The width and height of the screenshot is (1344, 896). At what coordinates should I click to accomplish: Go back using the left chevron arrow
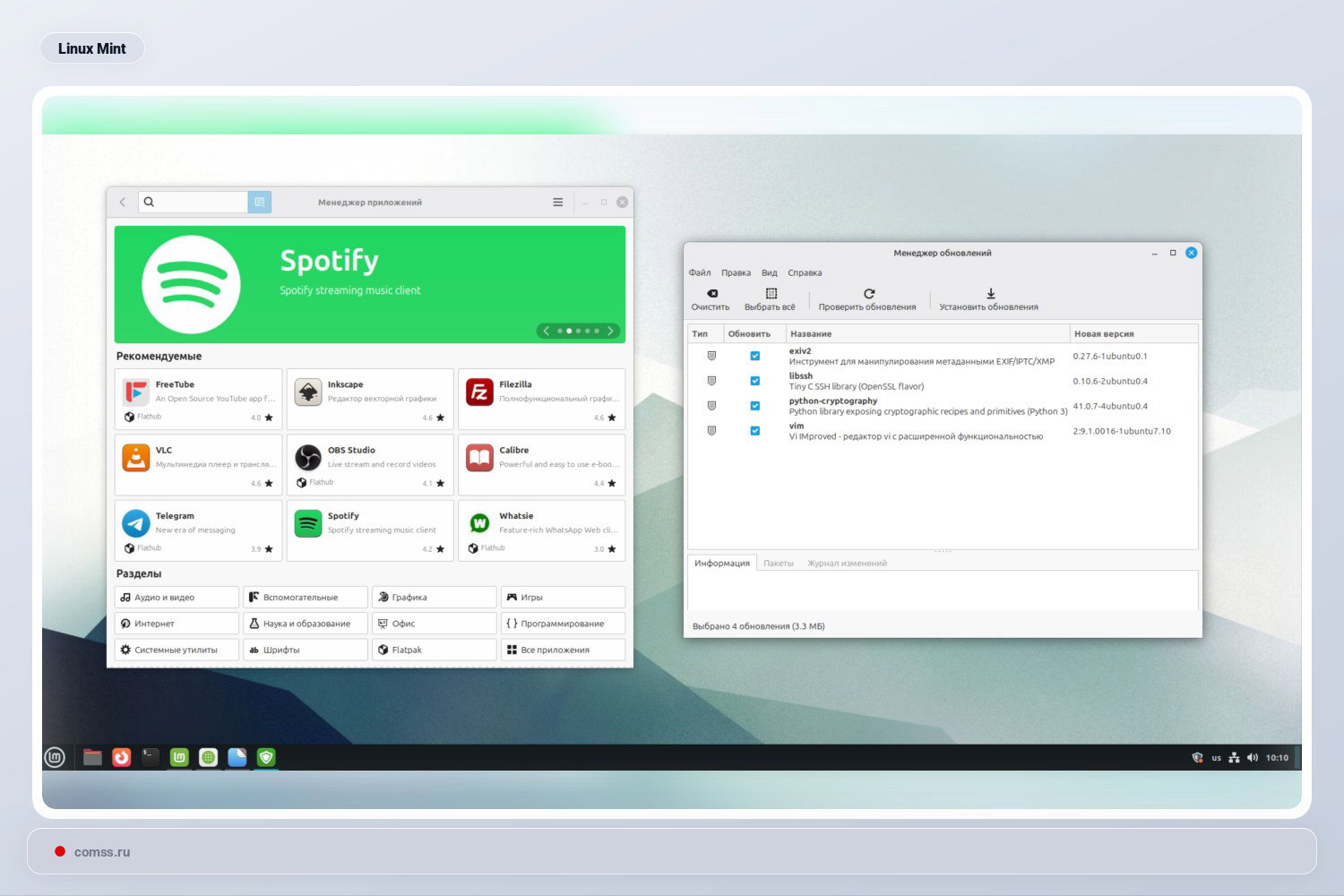(123, 202)
